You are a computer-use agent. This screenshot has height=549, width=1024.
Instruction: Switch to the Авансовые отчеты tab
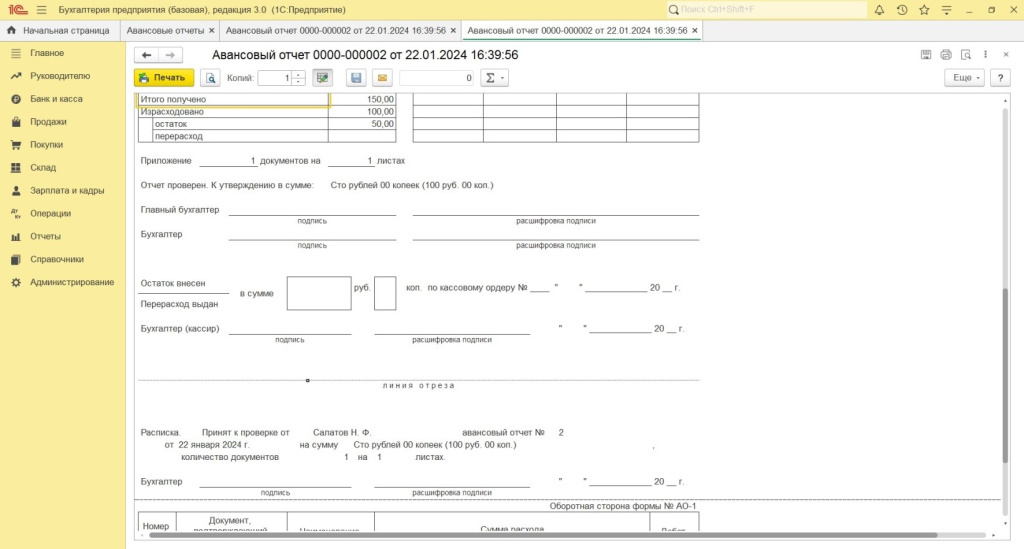coord(165,31)
